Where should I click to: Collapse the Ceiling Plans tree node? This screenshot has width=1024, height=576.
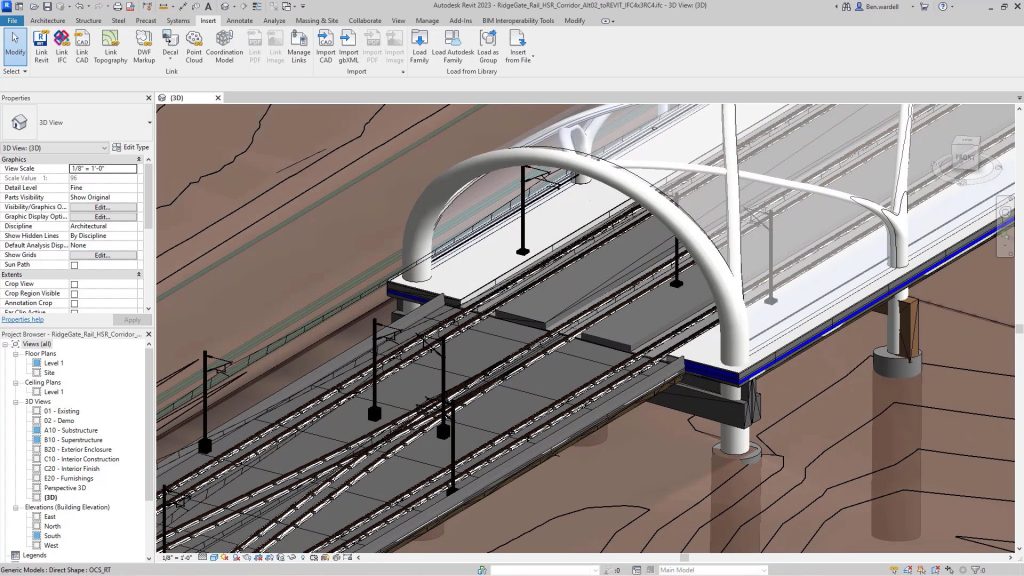point(16,383)
